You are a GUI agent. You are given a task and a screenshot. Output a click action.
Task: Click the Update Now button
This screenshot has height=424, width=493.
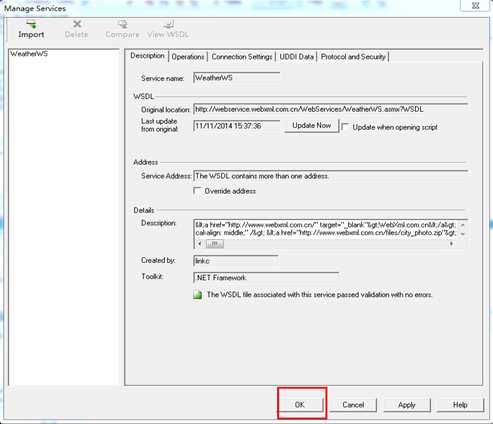[x=311, y=126]
